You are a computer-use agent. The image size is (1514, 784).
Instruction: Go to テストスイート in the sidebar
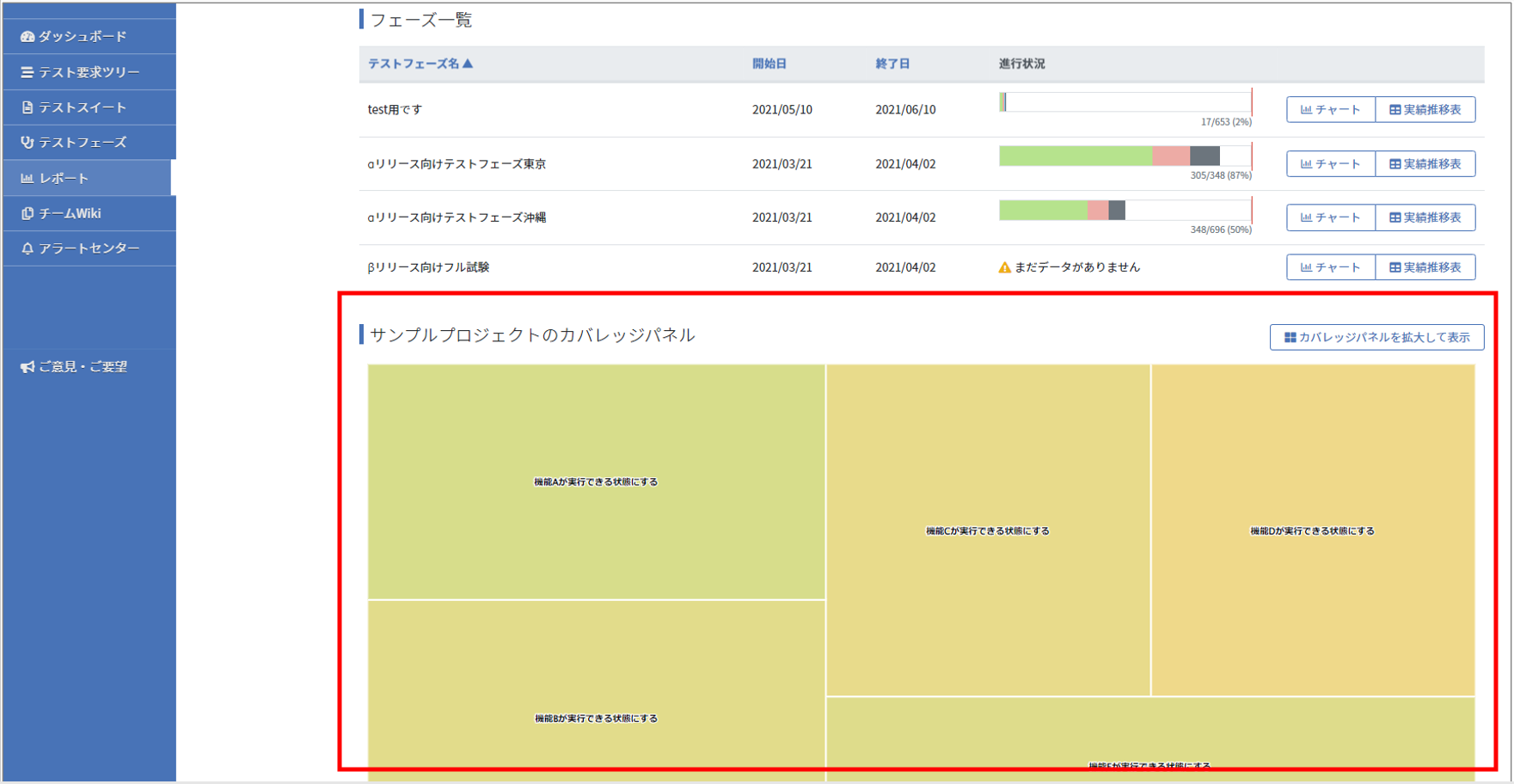(89, 107)
